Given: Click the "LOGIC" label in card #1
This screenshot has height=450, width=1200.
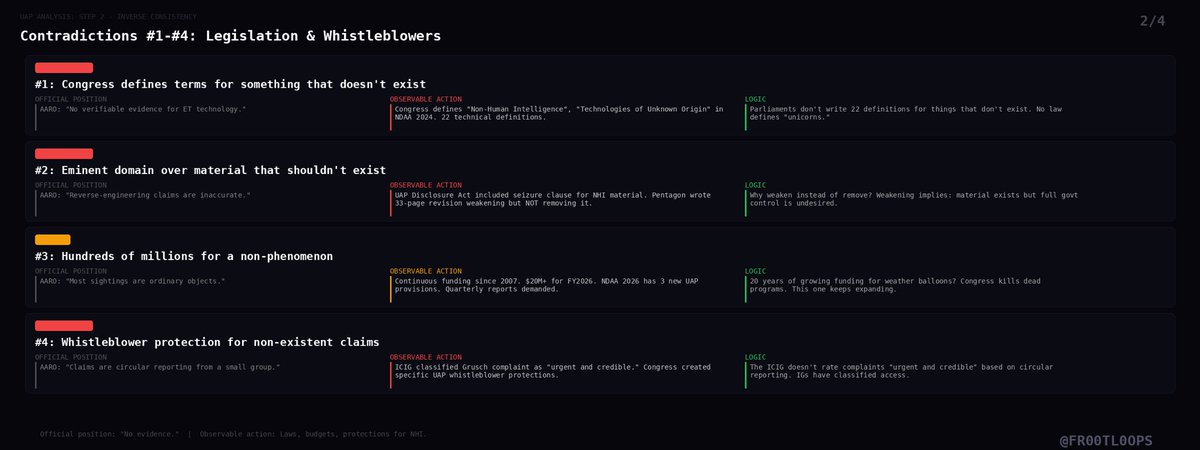Looking at the screenshot, I should [x=757, y=99].
